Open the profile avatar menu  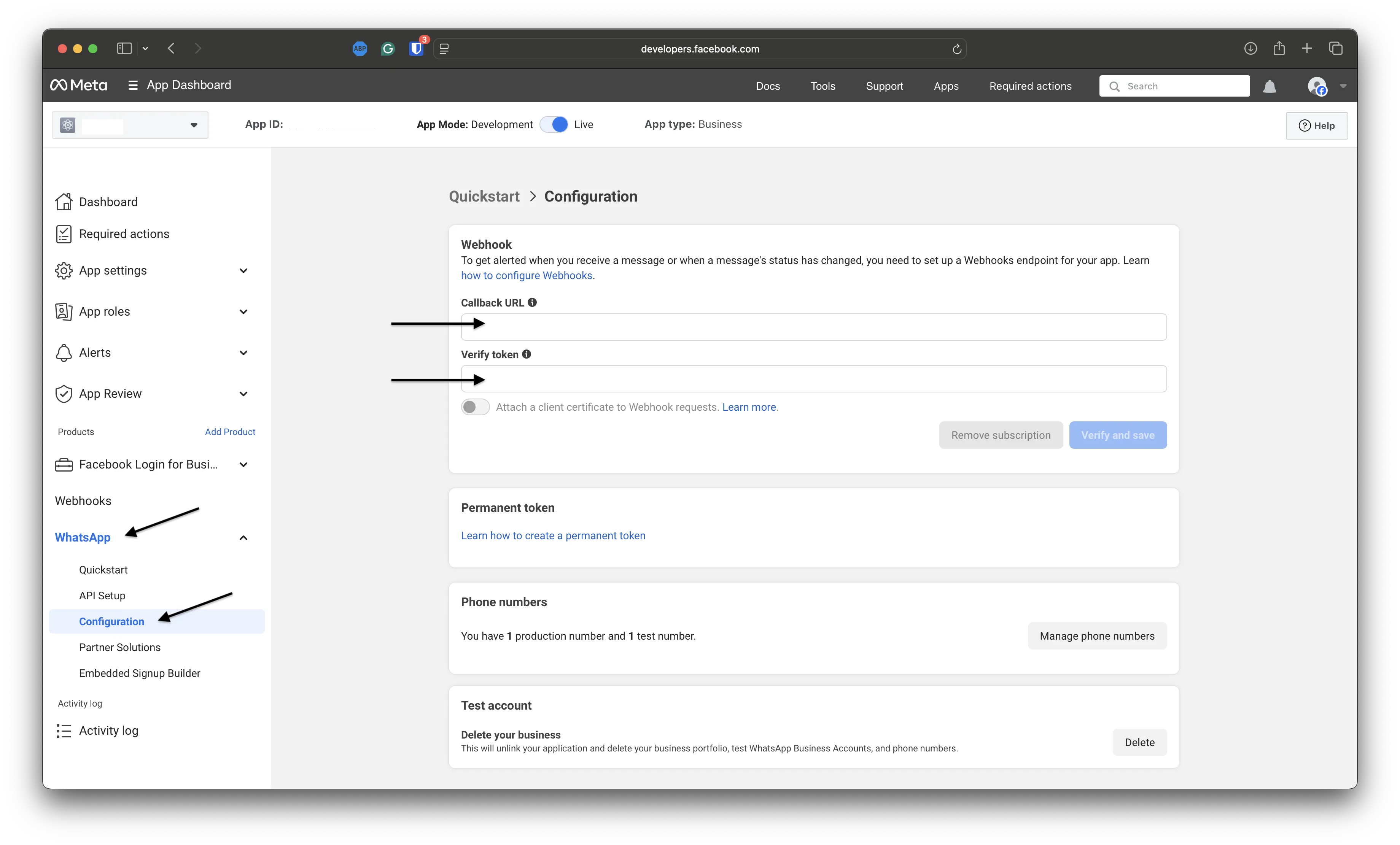(x=1317, y=86)
